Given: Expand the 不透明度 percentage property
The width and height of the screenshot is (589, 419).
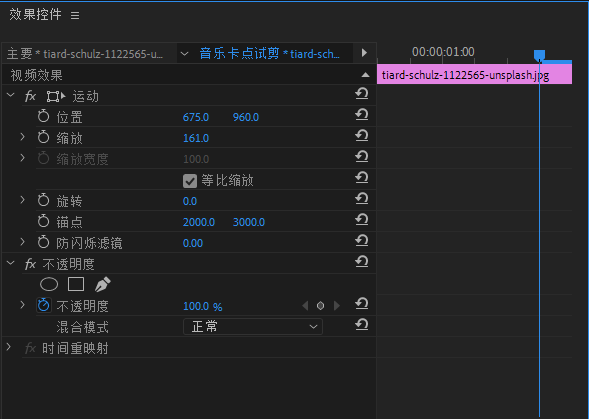Looking at the screenshot, I should pos(23,305).
